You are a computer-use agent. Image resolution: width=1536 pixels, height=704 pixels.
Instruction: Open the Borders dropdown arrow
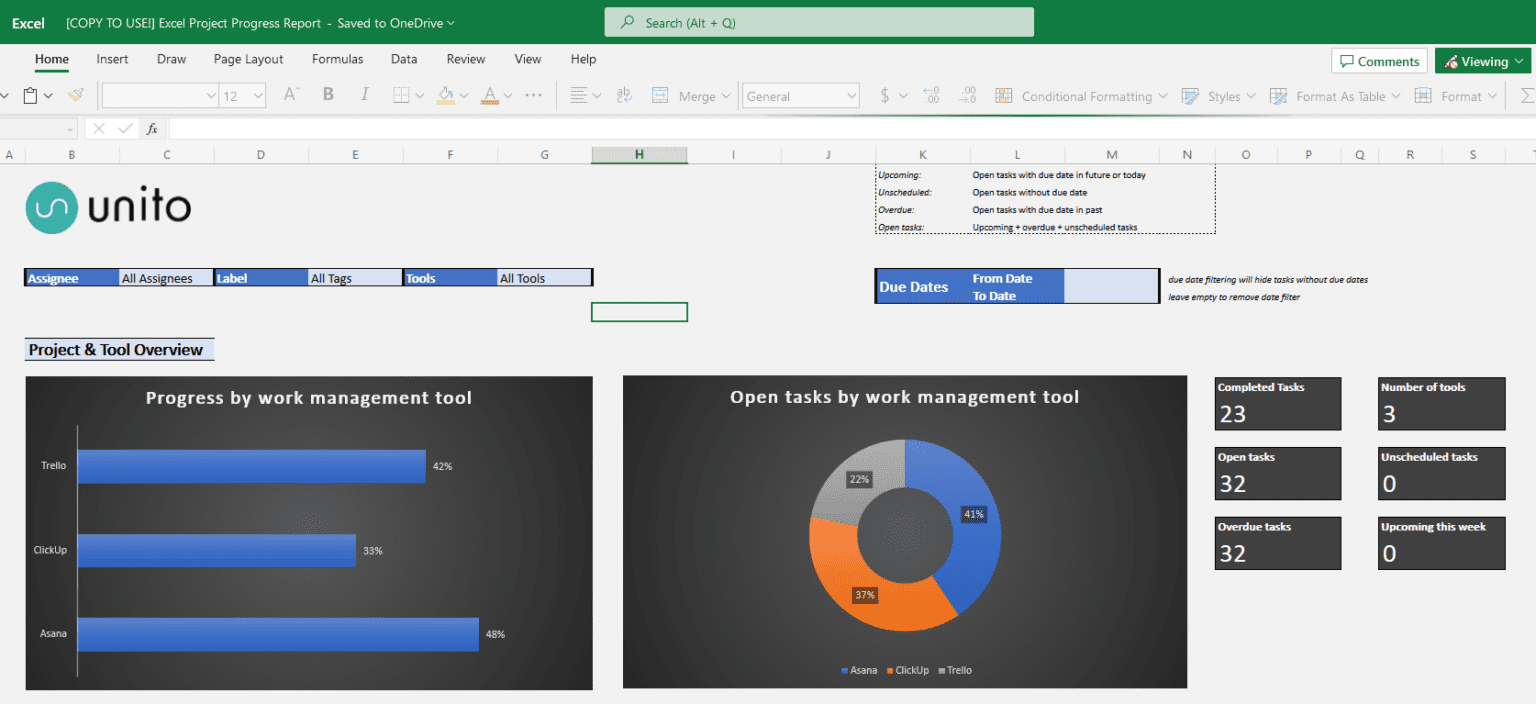(x=420, y=95)
